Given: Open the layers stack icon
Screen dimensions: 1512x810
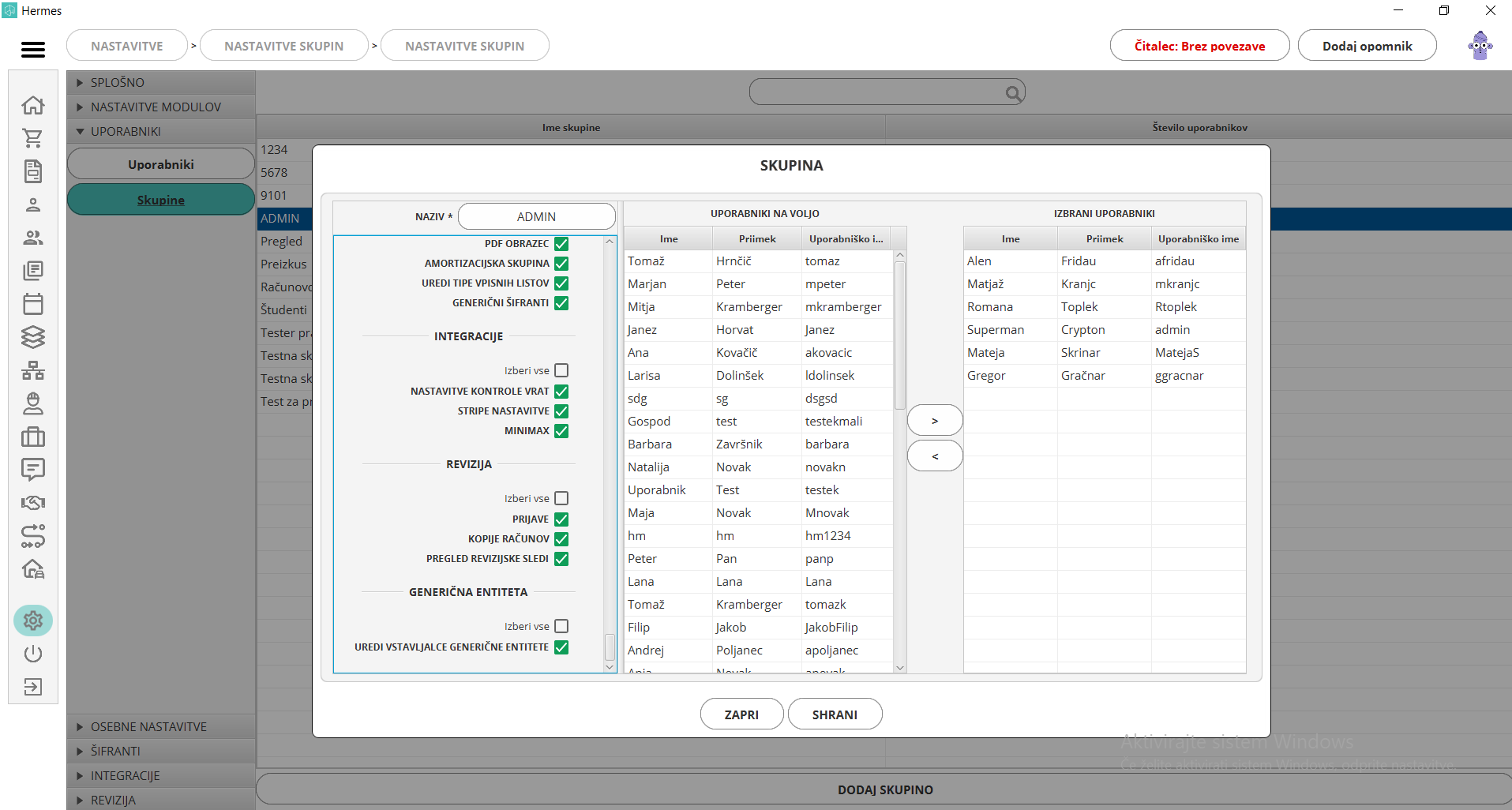Looking at the screenshot, I should pyautogui.click(x=33, y=337).
